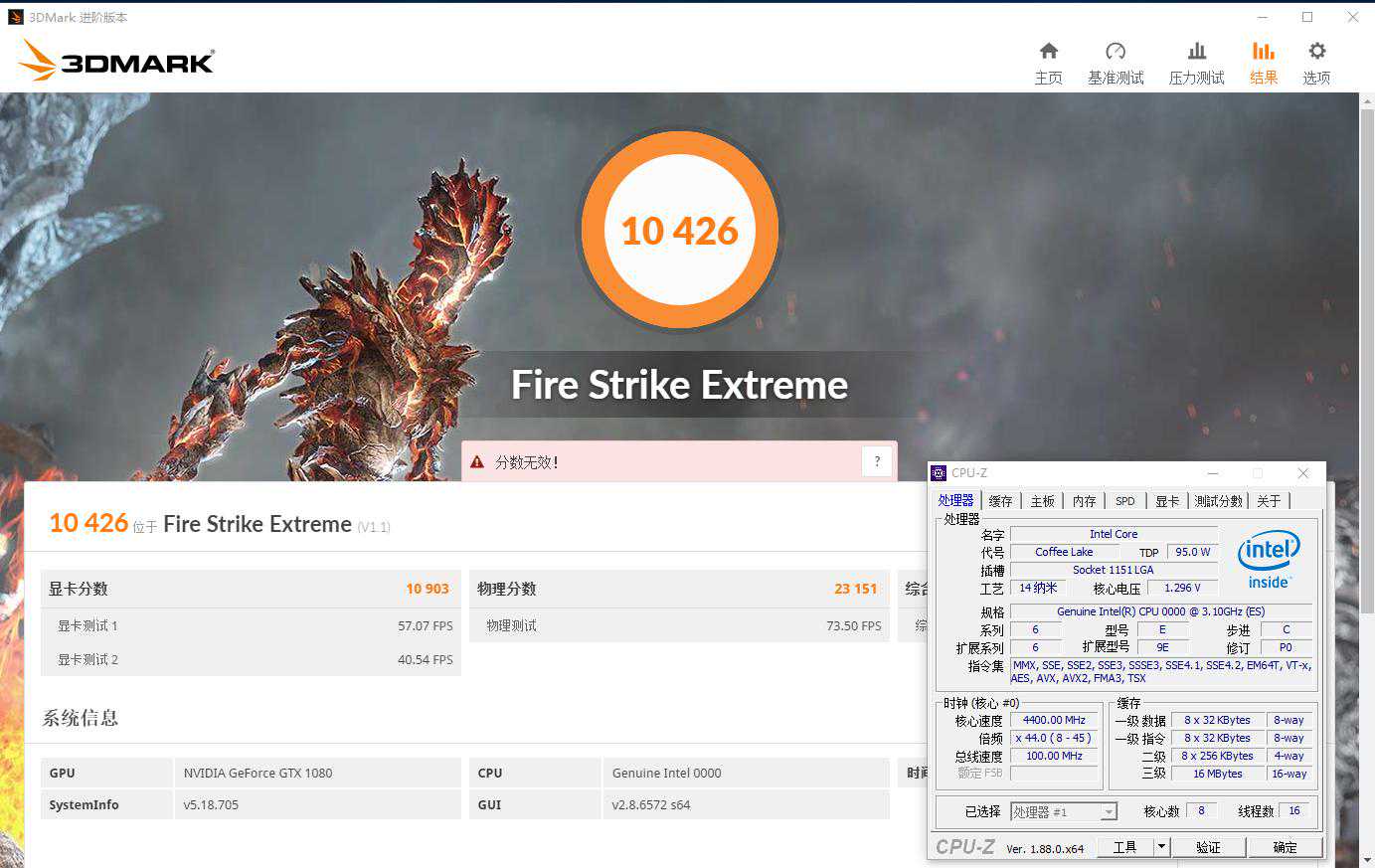
Task: Click the question mark help button
Action: pos(877,461)
